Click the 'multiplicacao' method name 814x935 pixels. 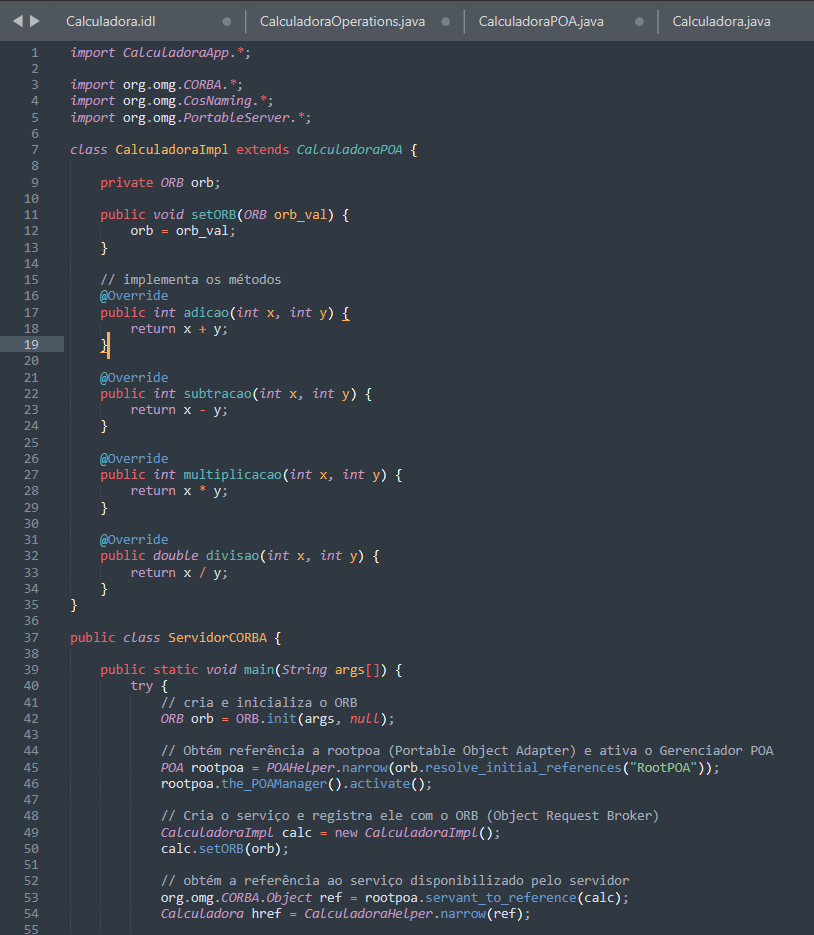pyautogui.click(x=233, y=475)
